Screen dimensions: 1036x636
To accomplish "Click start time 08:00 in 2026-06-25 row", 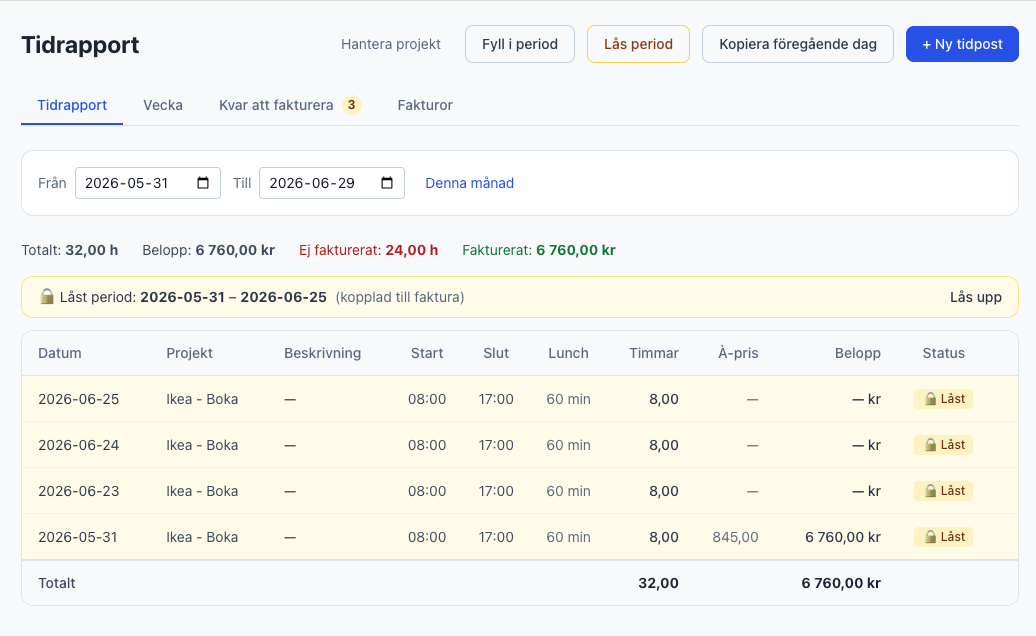I will (x=427, y=399).
